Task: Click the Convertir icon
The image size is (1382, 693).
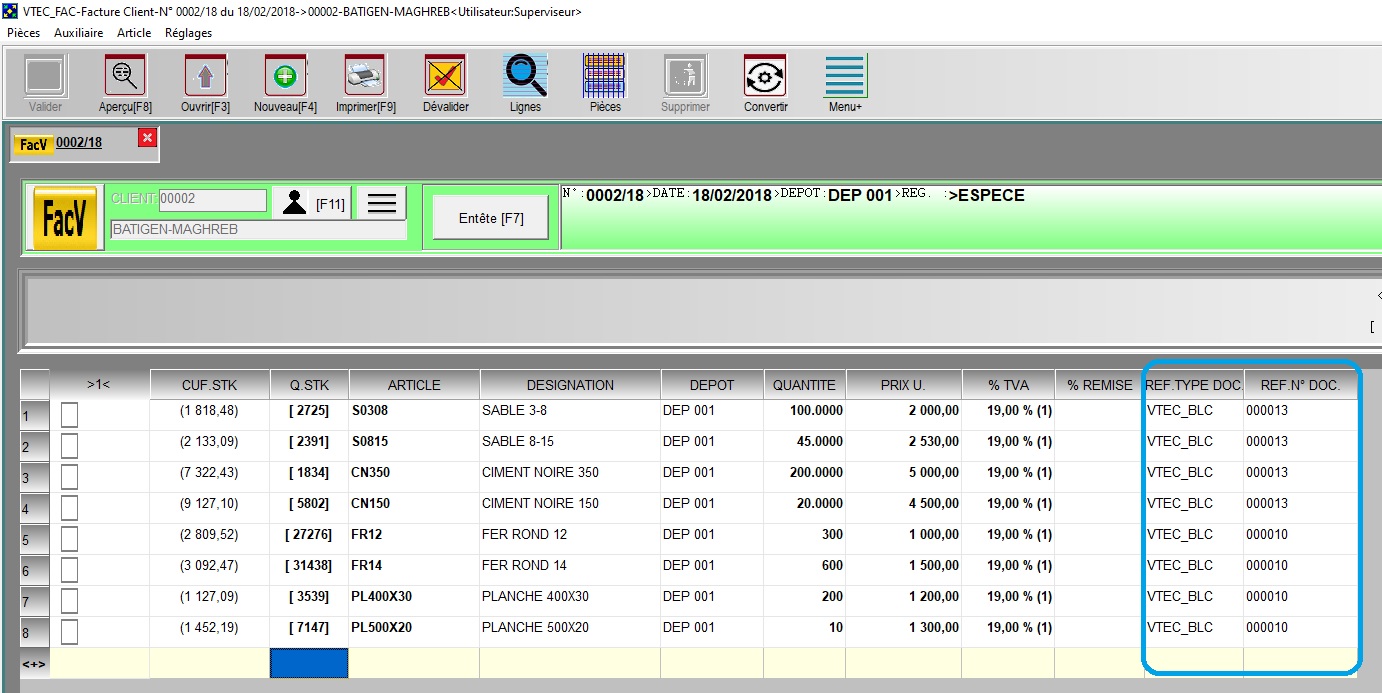Action: [x=765, y=76]
